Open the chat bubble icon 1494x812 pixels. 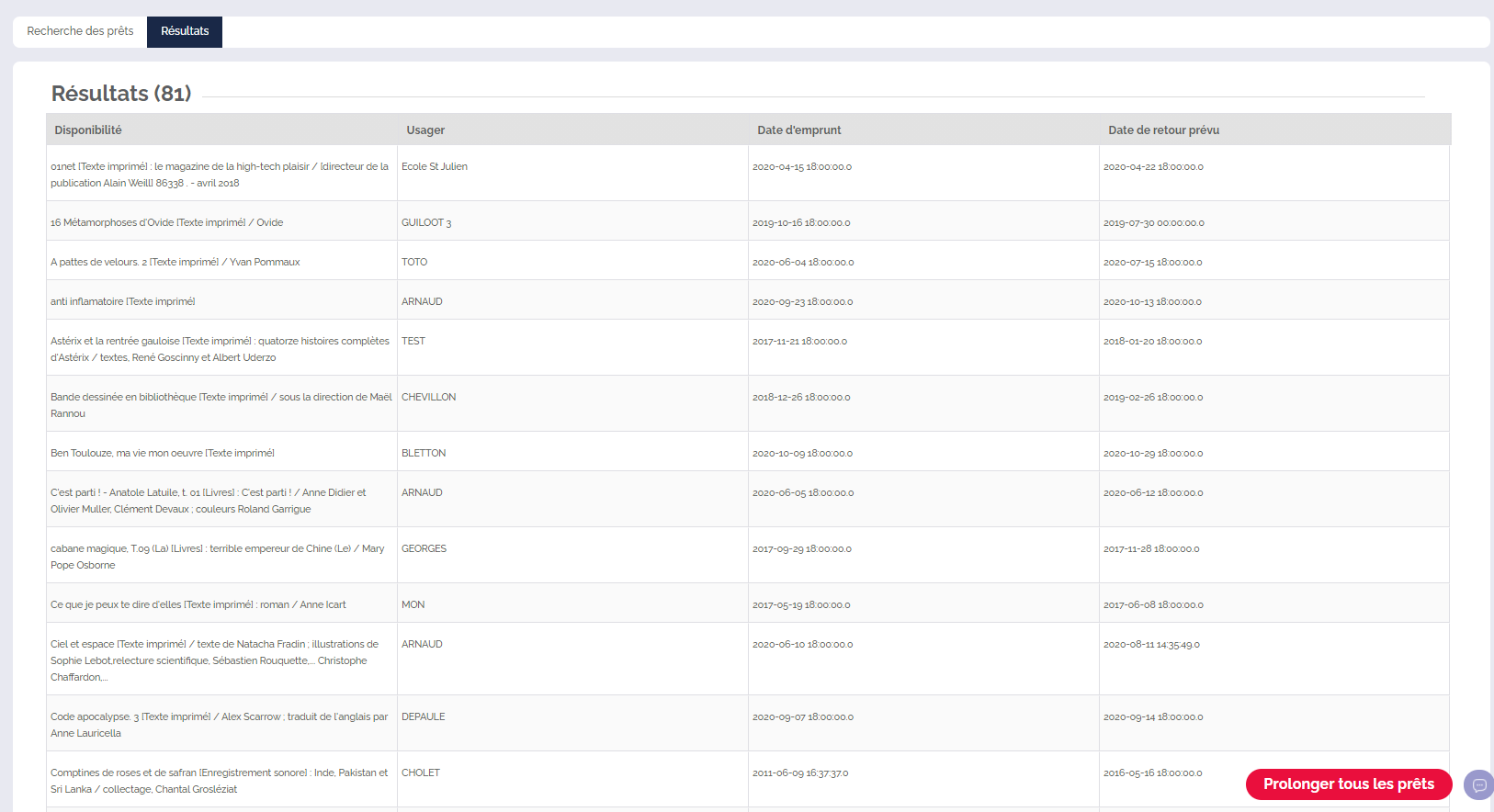tap(1478, 785)
